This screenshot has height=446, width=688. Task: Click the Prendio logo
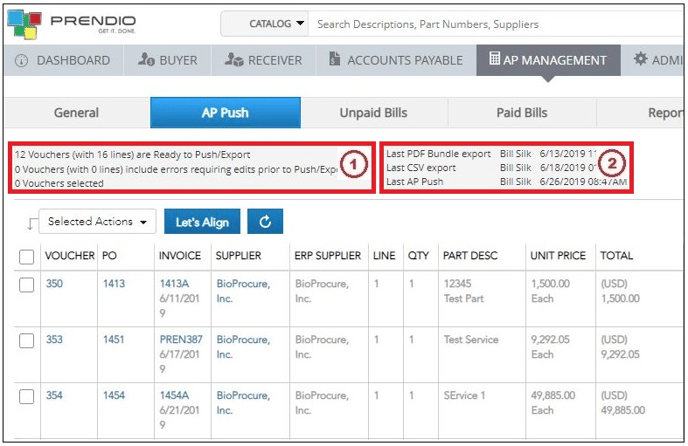pos(72,24)
